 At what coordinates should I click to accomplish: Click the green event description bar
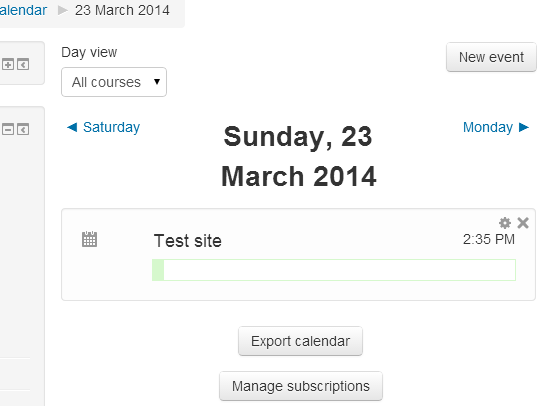click(x=334, y=270)
